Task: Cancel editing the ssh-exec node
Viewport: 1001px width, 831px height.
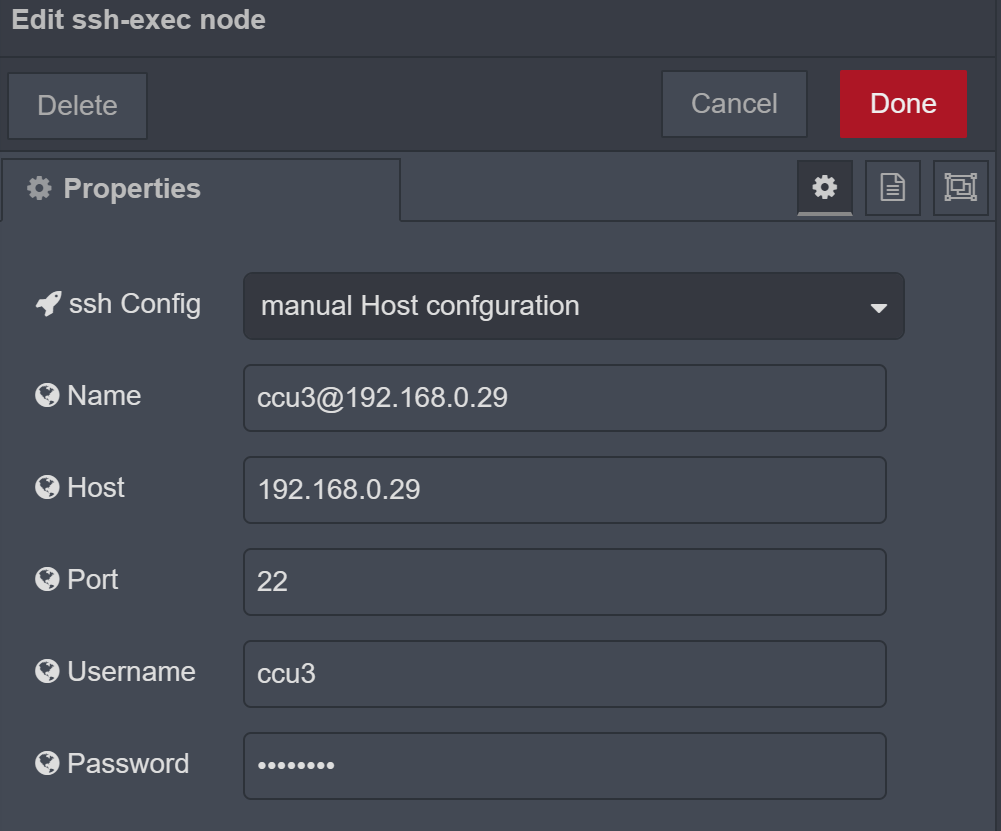Action: pyautogui.click(x=733, y=103)
